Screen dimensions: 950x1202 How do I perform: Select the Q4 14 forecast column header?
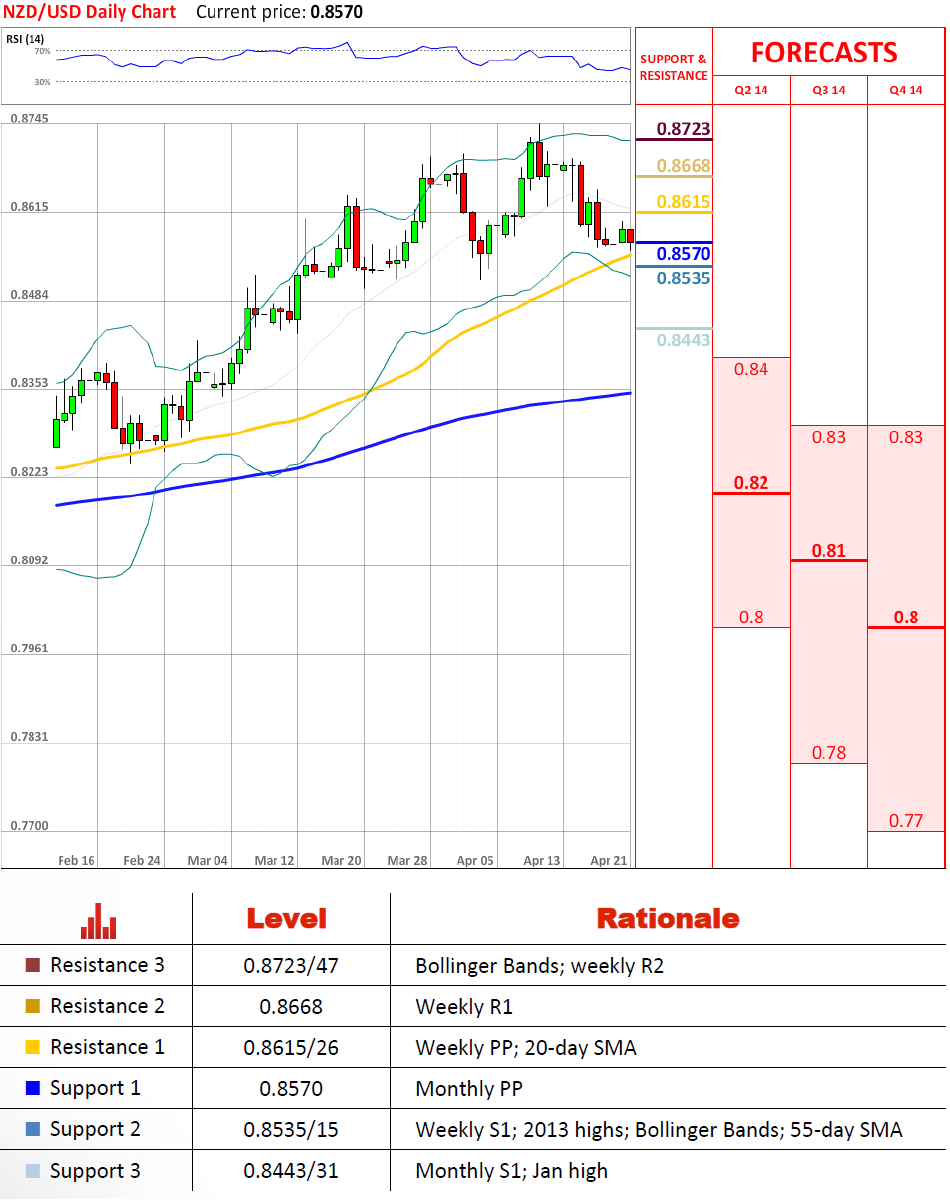pyautogui.click(x=905, y=90)
